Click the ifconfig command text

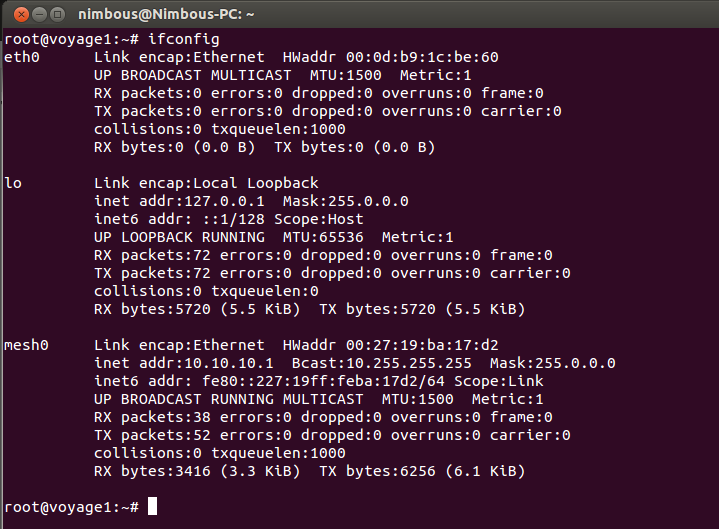click(184, 39)
